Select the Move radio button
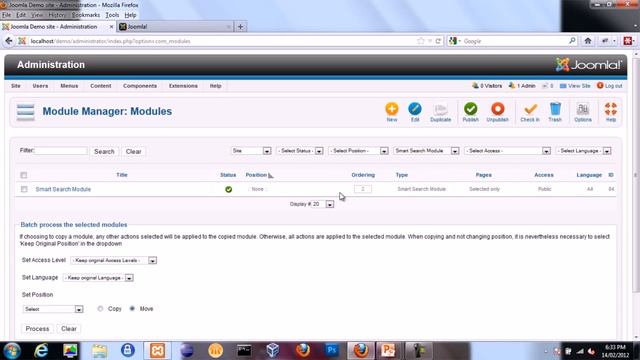This screenshot has width=640, height=360. [x=132, y=309]
